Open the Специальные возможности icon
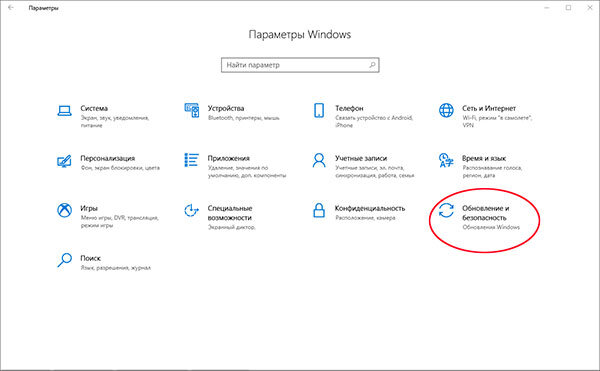 pos(192,210)
